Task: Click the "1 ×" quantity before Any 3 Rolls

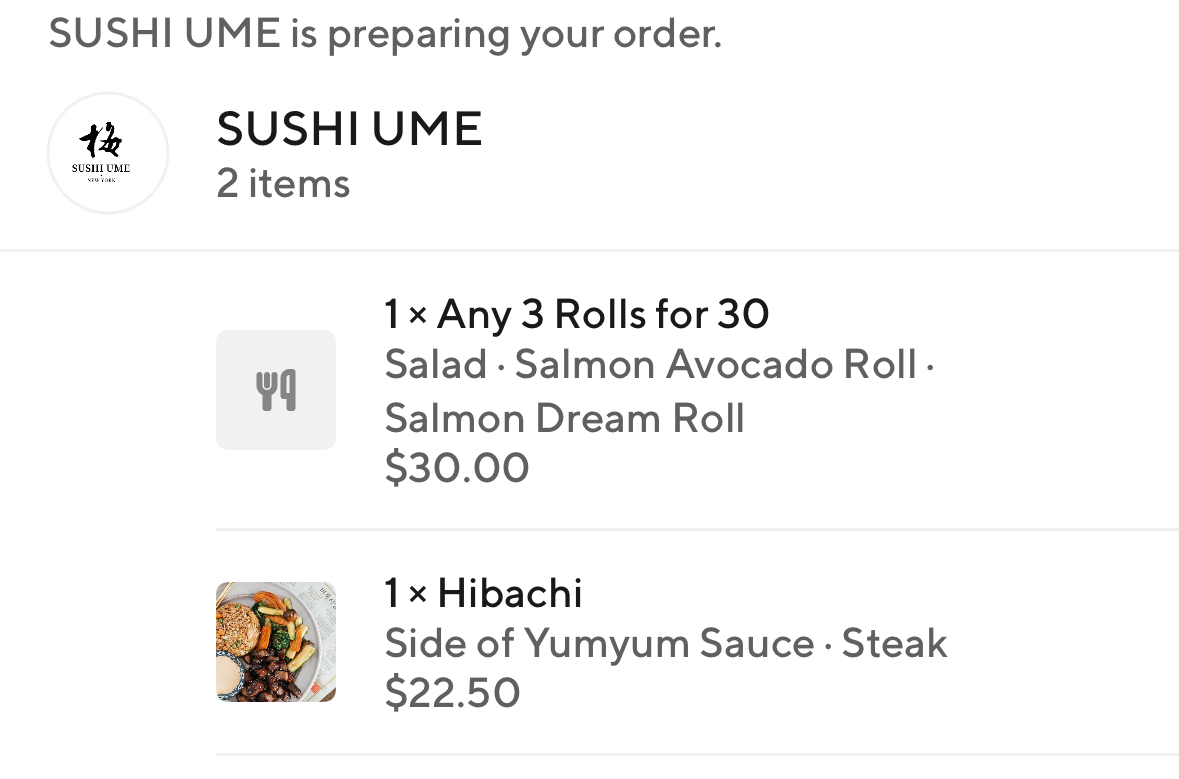Action: [x=406, y=315]
